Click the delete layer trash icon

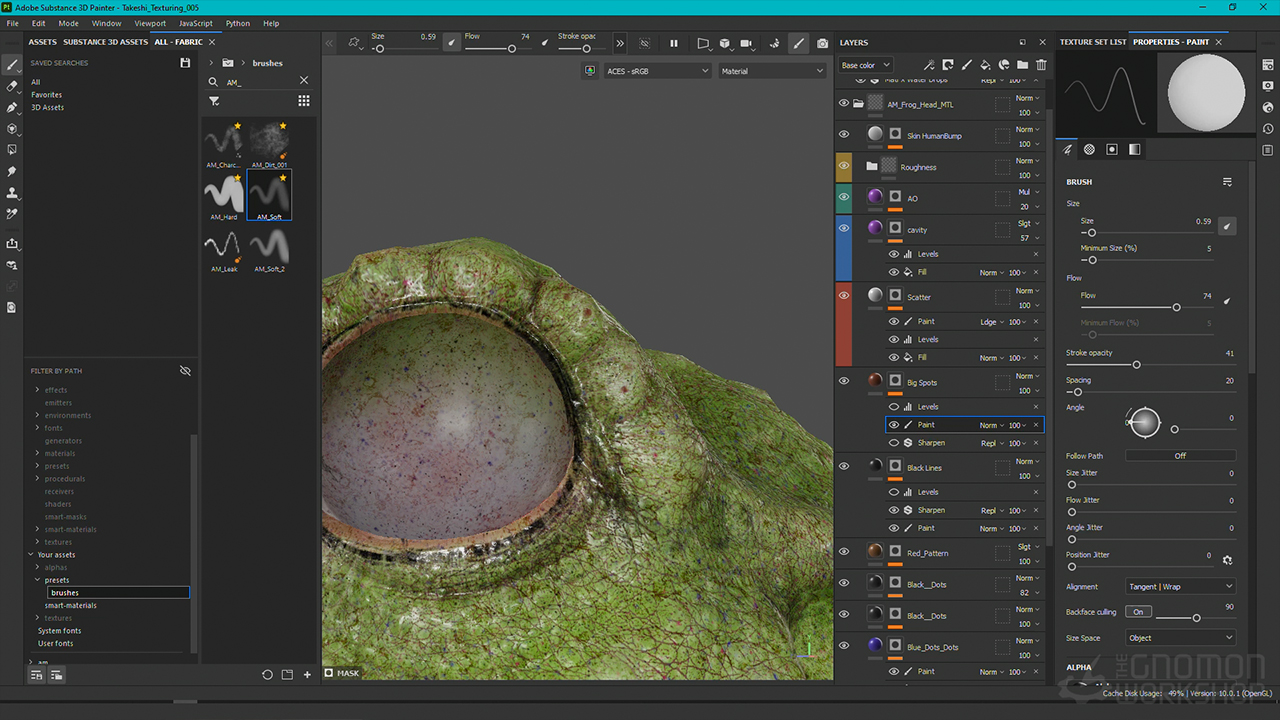[x=1041, y=65]
